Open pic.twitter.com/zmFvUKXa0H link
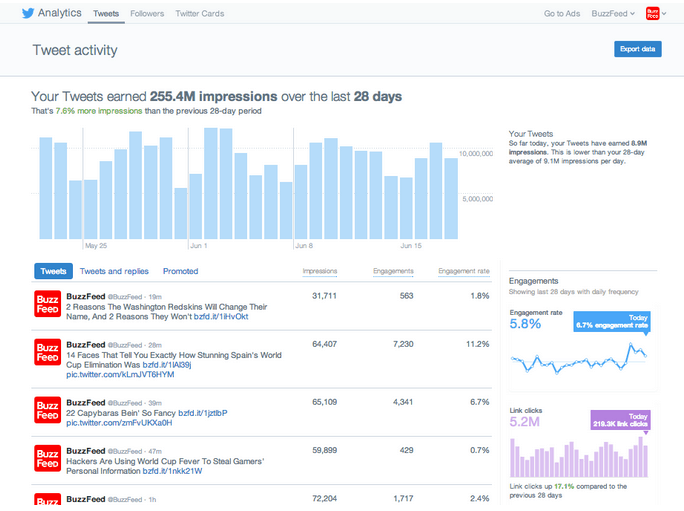The image size is (684, 511). pyautogui.click(x=119, y=423)
